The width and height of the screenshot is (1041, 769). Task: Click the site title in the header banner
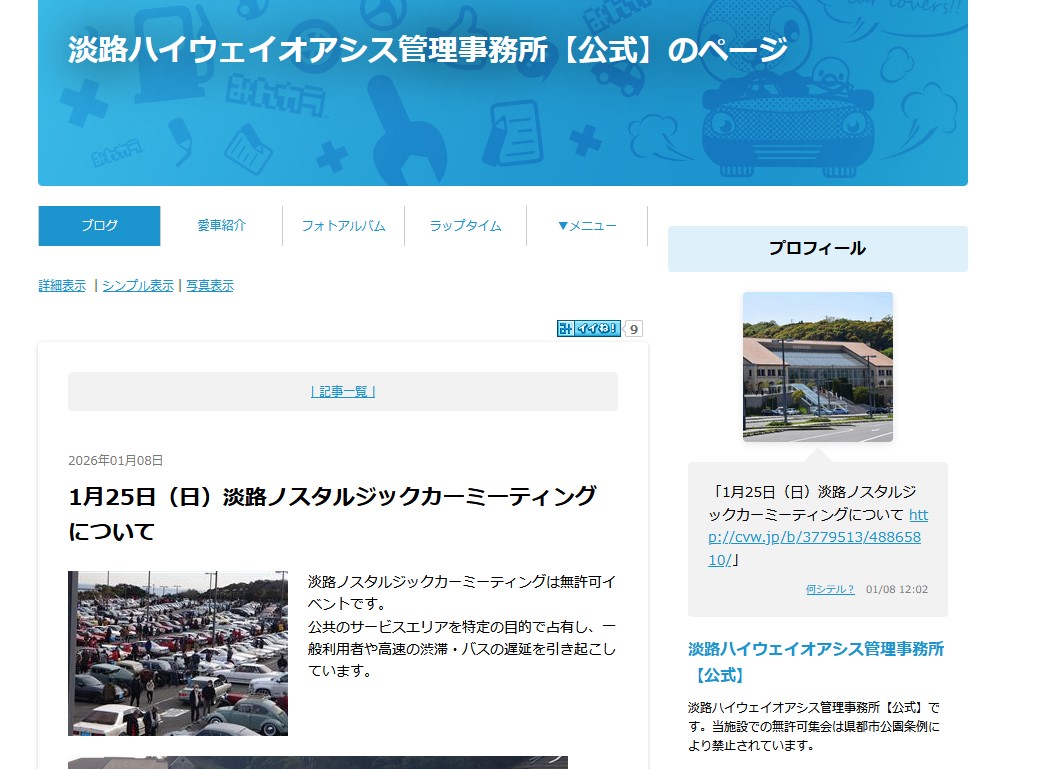(x=428, y=50)
